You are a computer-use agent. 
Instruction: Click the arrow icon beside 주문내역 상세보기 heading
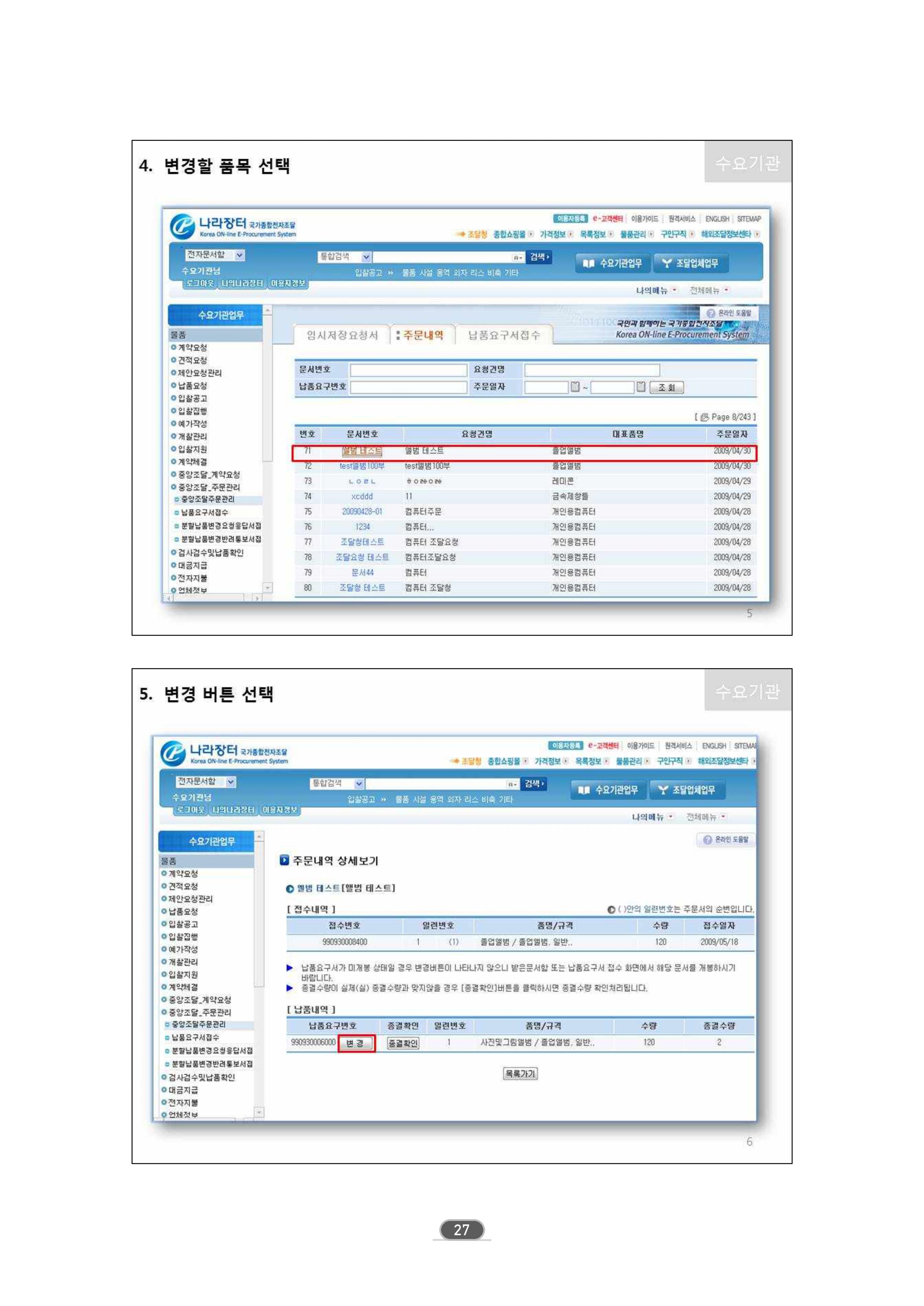pos(285,860)
